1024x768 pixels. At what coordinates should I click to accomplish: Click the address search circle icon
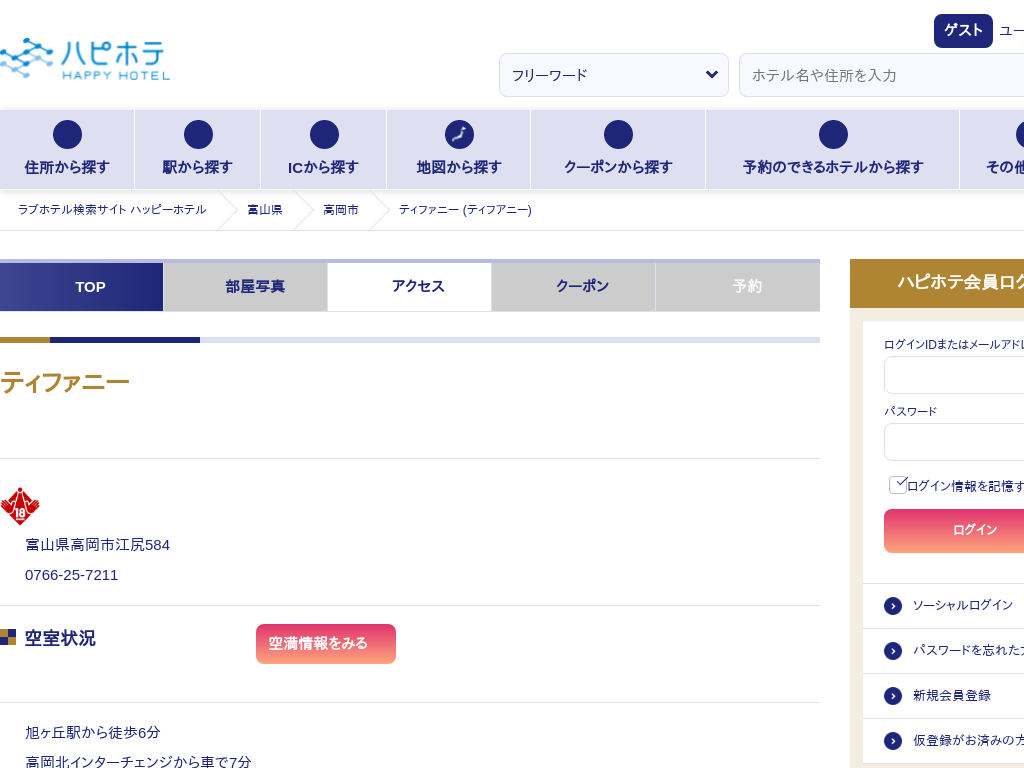coord(67,135)
